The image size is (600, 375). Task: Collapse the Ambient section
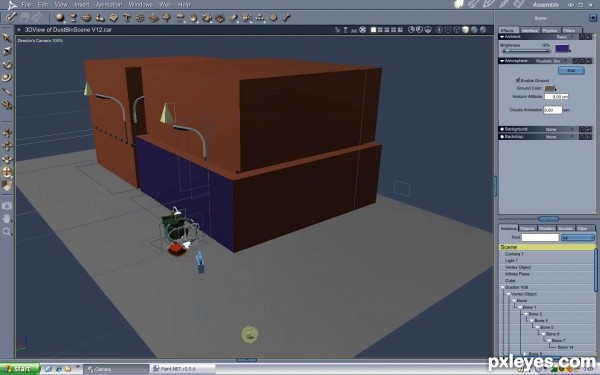coord(502,37)
